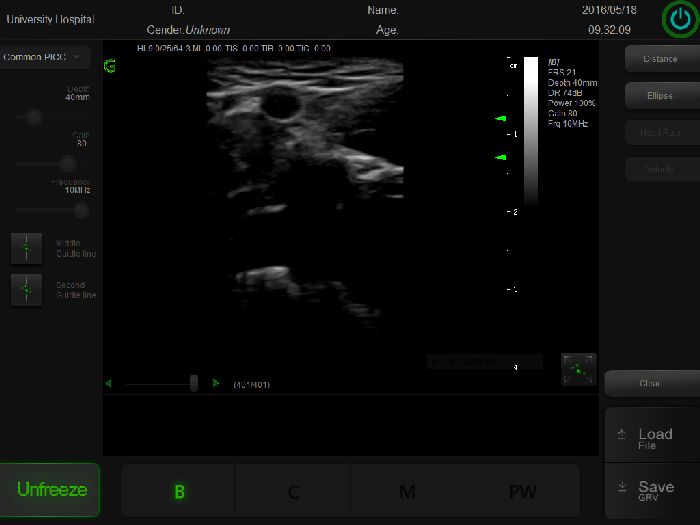700x525 pixels.
Task: Click the green G orientation marker
Action: (110, 66)
